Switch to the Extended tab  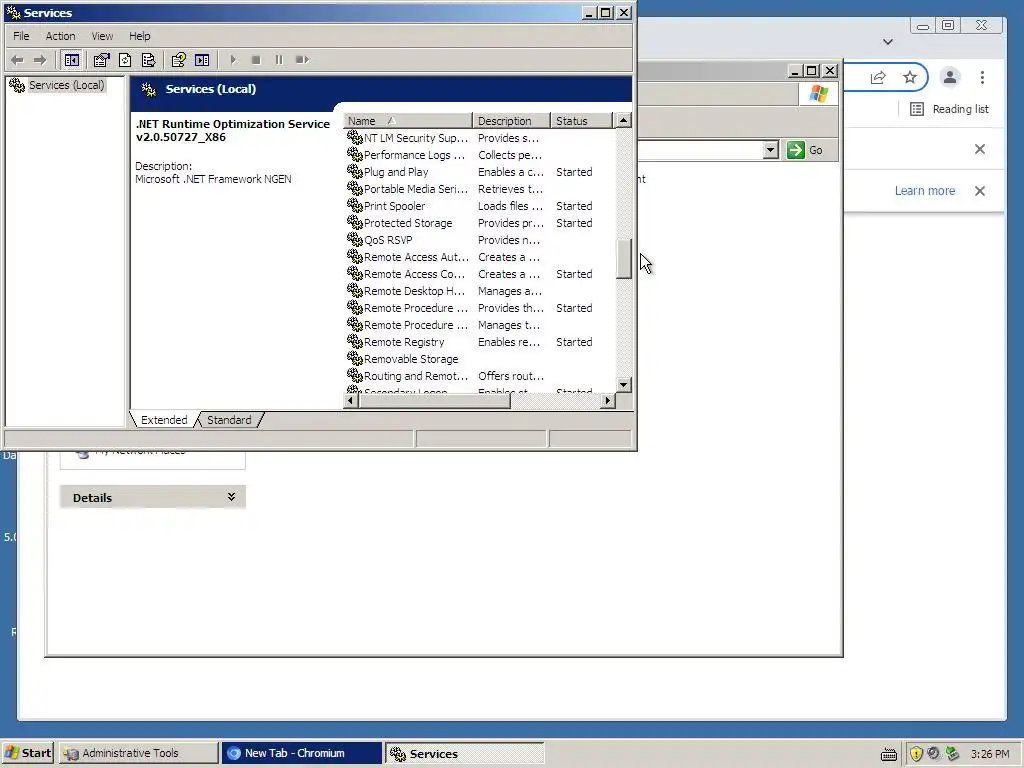point(164,420)
